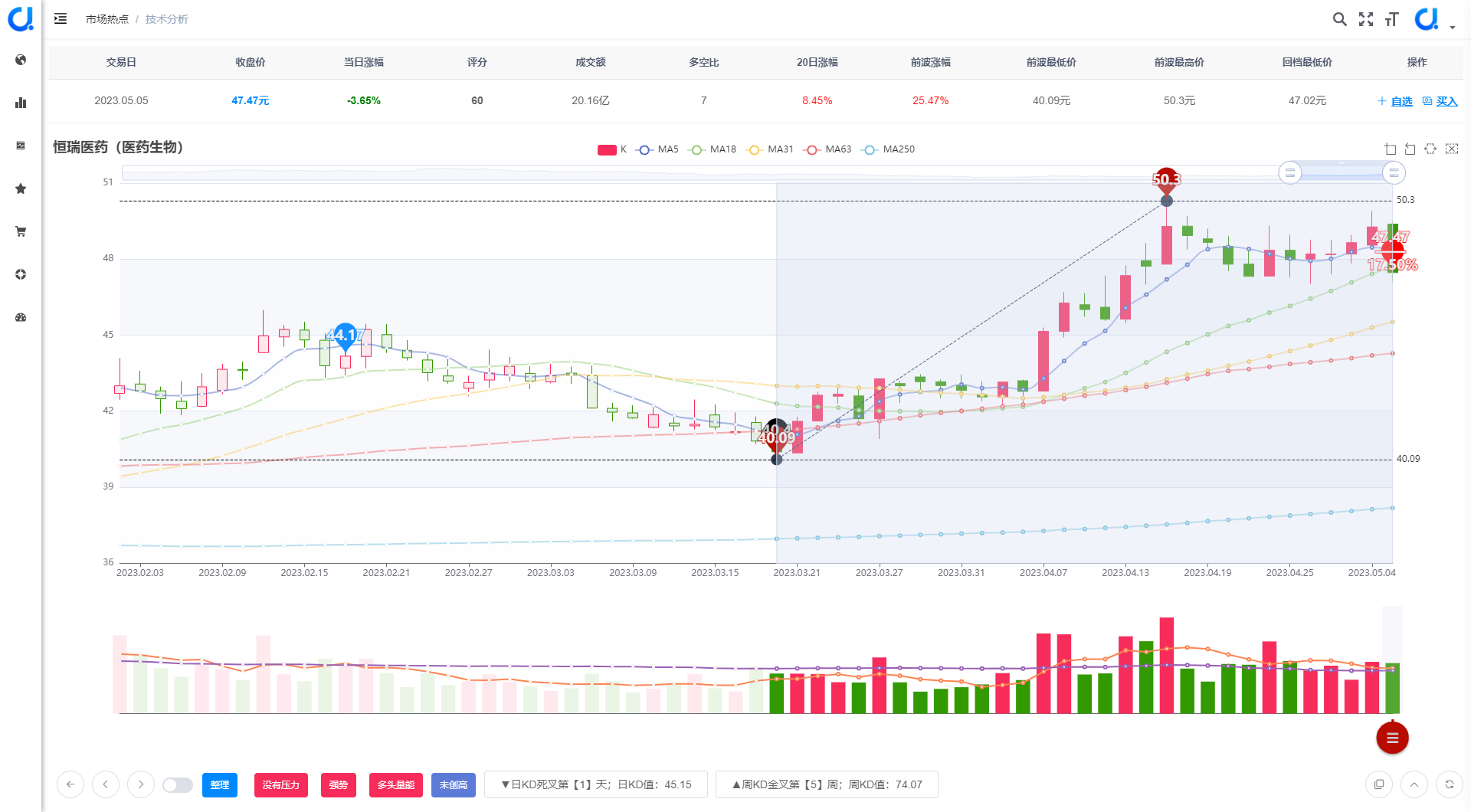The image size is (1471, 812).
Task: Click the 2023.05.05 date cell
Action: 121,100
